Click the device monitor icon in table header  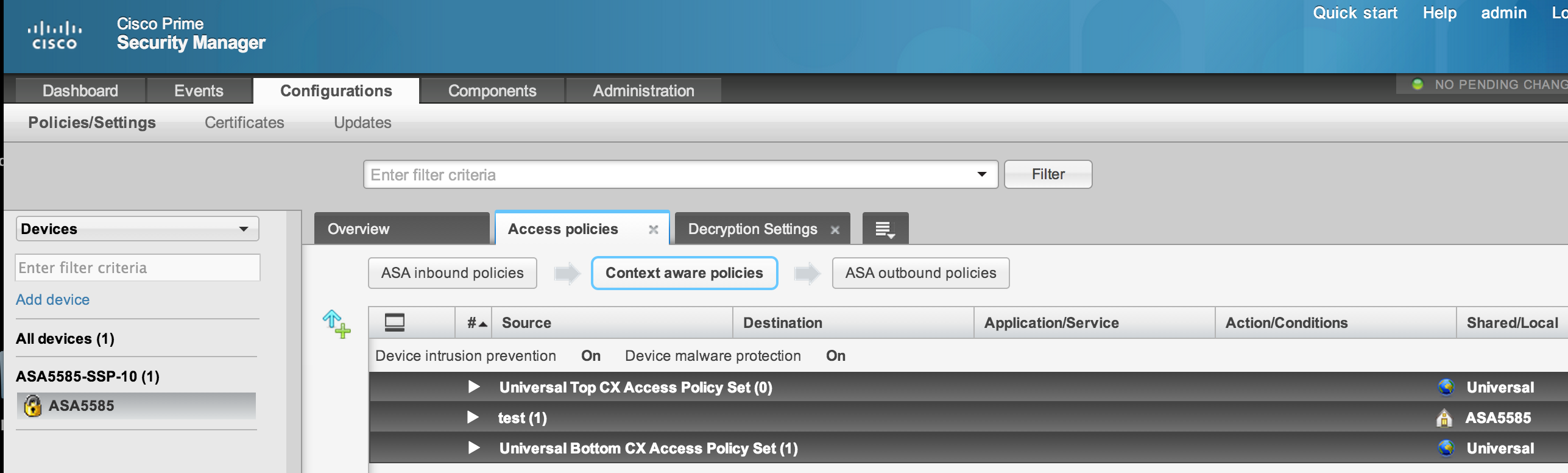pos(395,322)
